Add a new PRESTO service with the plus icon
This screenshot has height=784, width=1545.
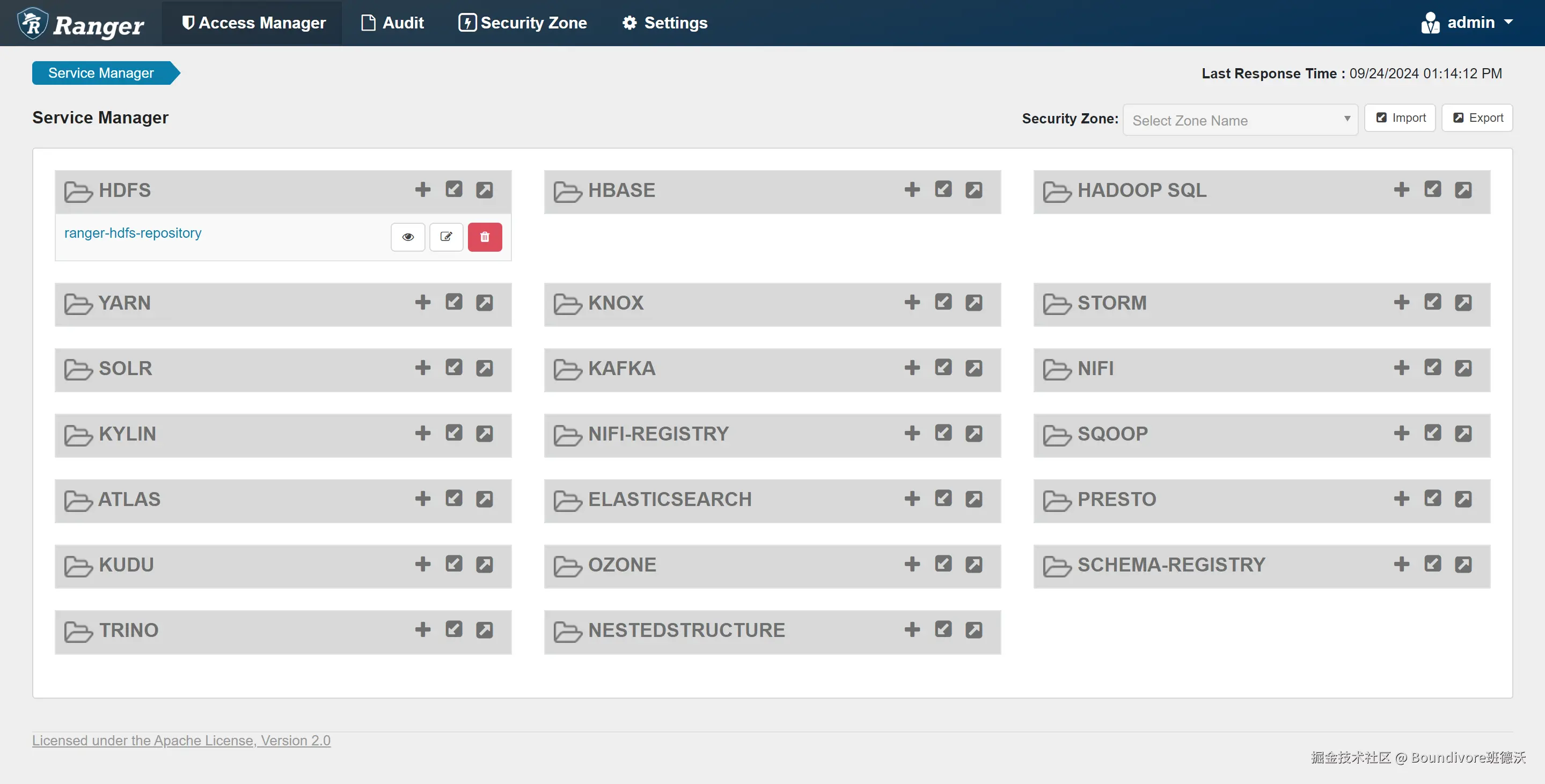coord(1401,499)
